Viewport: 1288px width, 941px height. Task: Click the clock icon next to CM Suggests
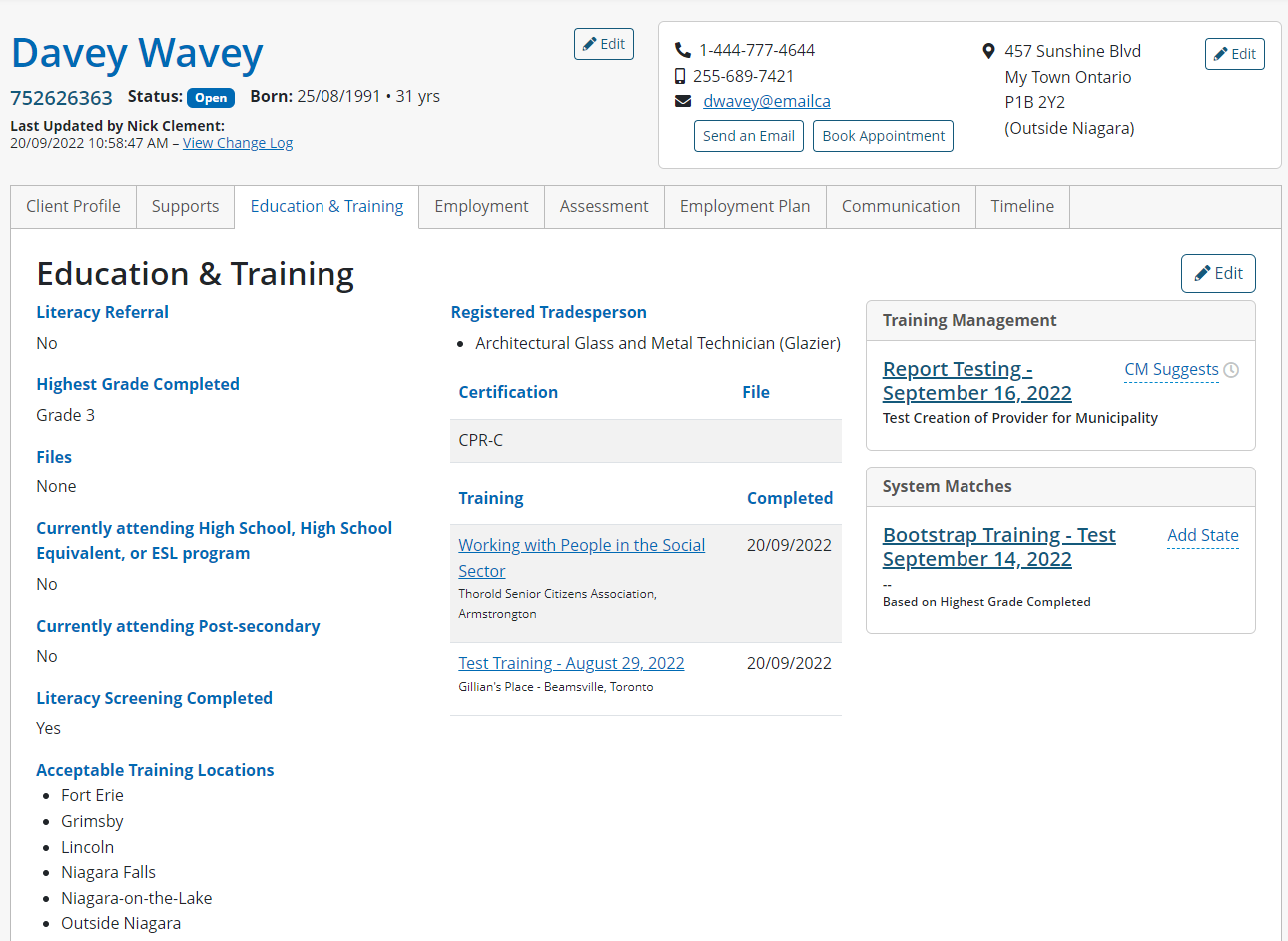point(1231,370)
